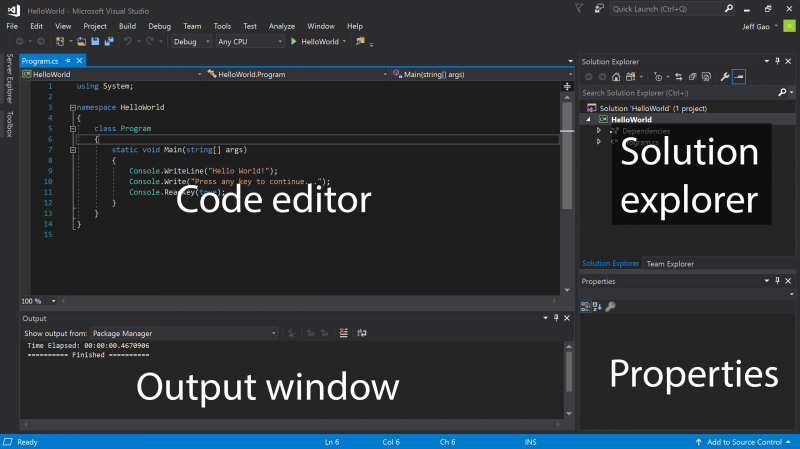Click the feedback icon beside Quick Launch
800x449 pixels.
tap(599, 8)
